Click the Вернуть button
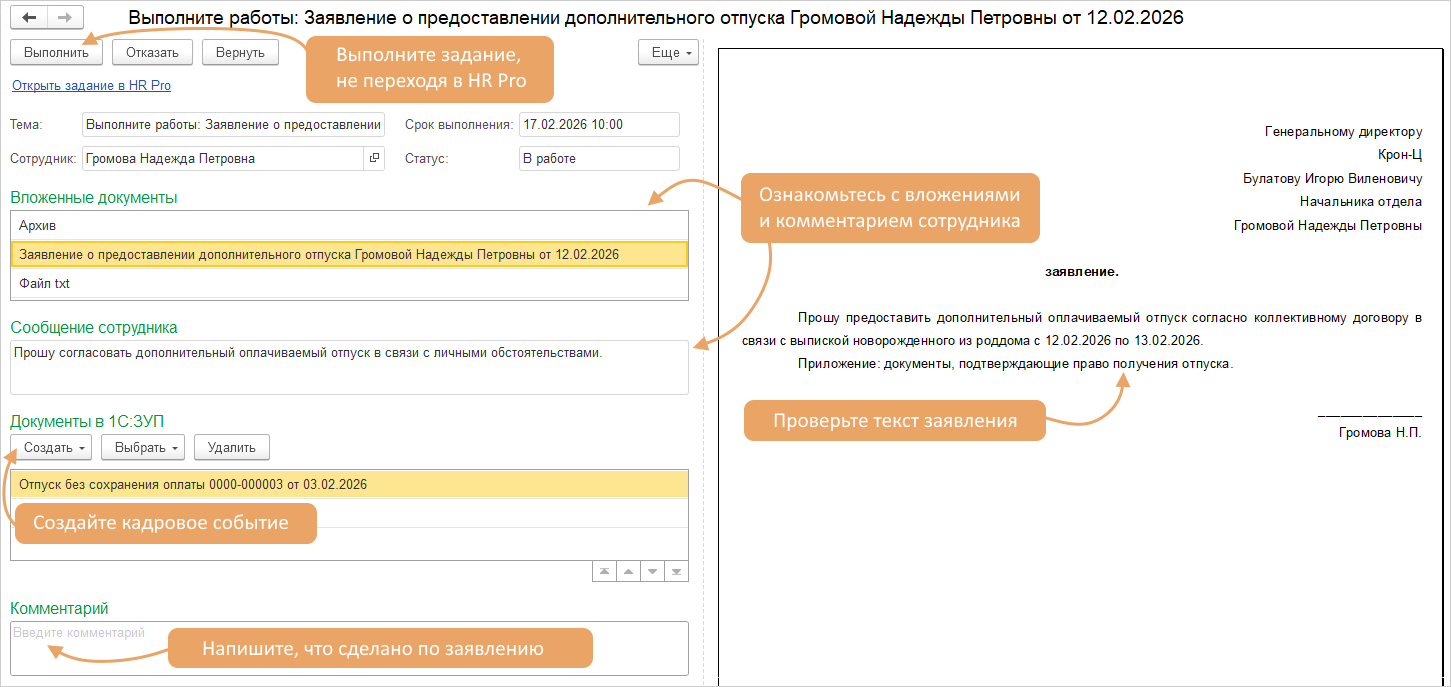The image size is (1451, 687). pyautogui.click(x=239, y=53)
